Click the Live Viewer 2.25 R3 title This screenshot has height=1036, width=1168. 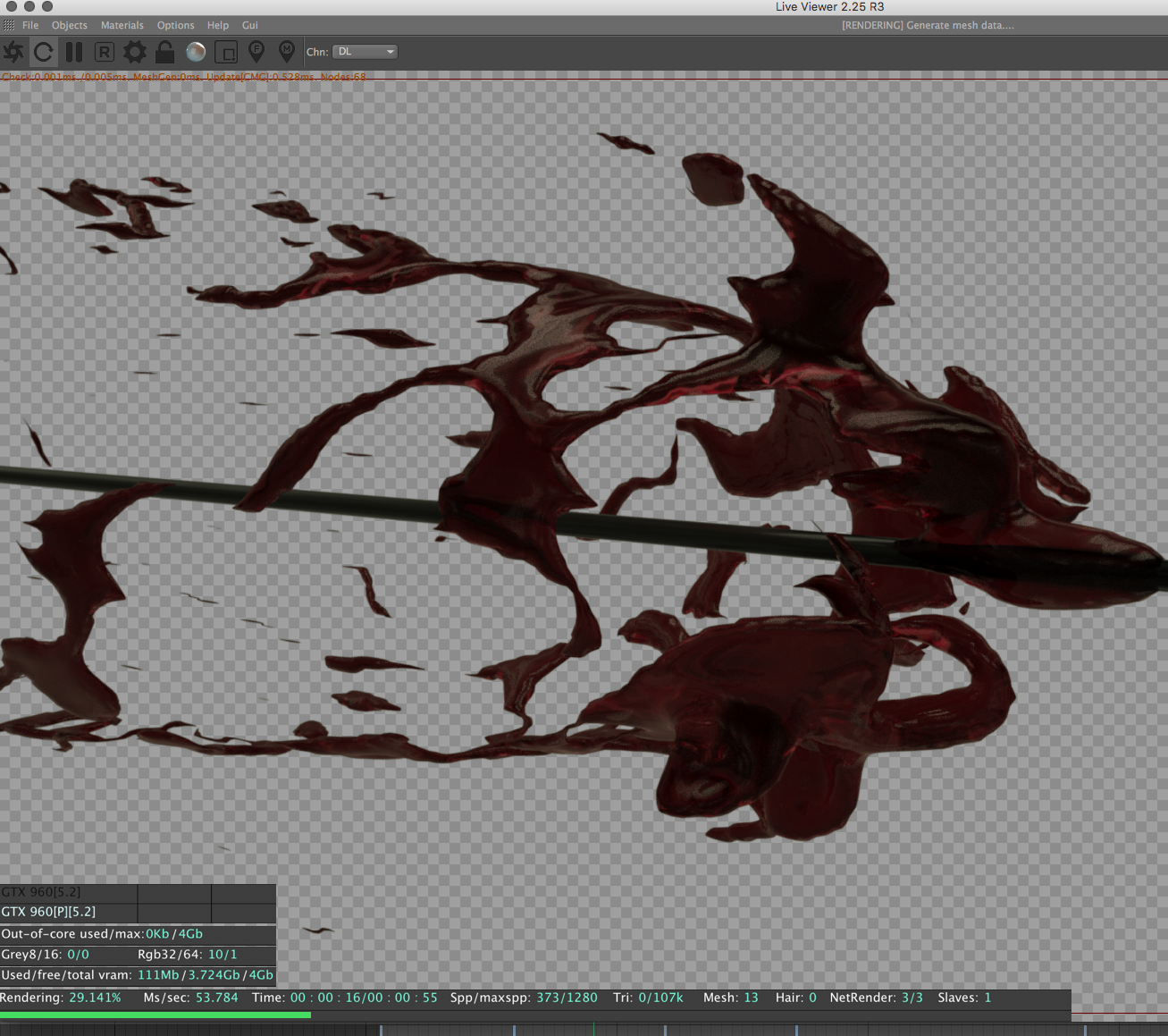click(829, 6)
